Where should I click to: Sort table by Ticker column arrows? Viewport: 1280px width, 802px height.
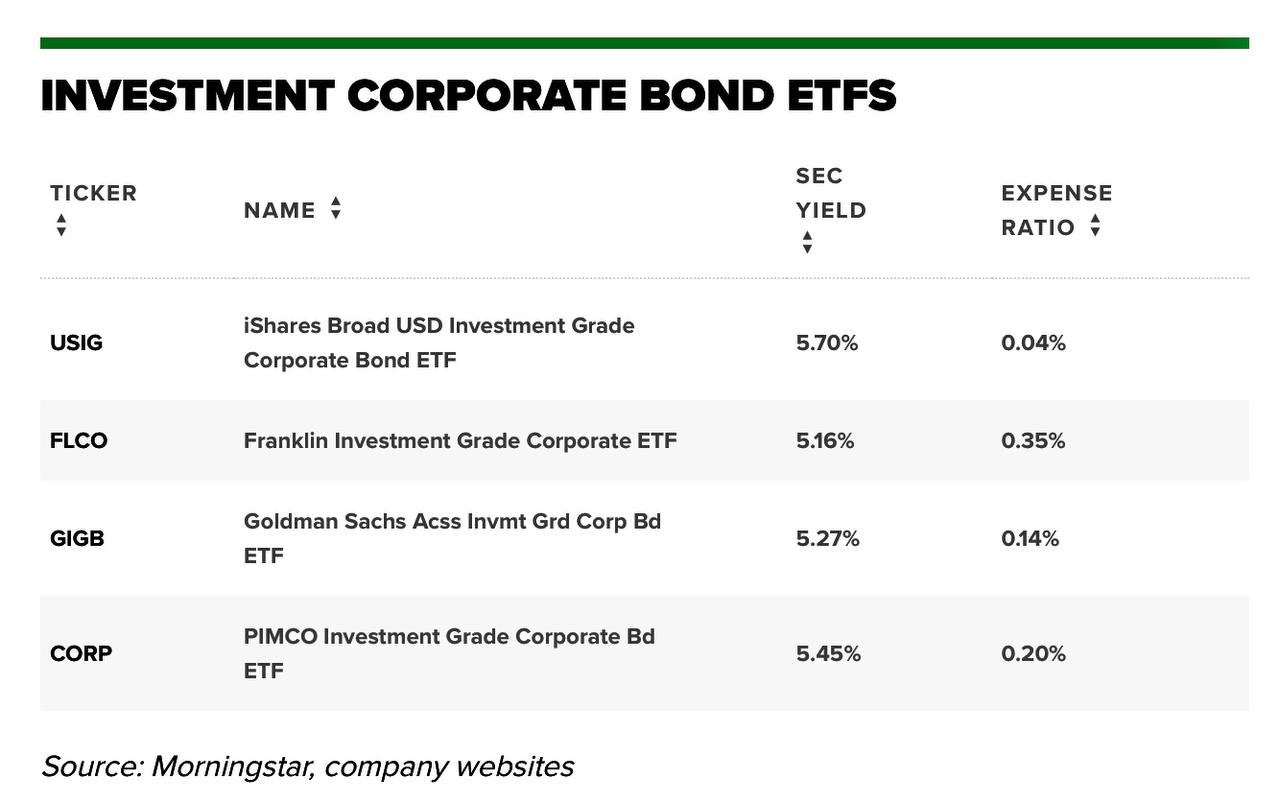click(61, 225)
